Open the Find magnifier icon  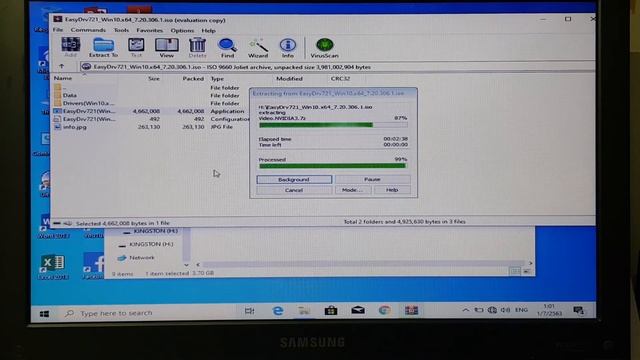point(227,47)
